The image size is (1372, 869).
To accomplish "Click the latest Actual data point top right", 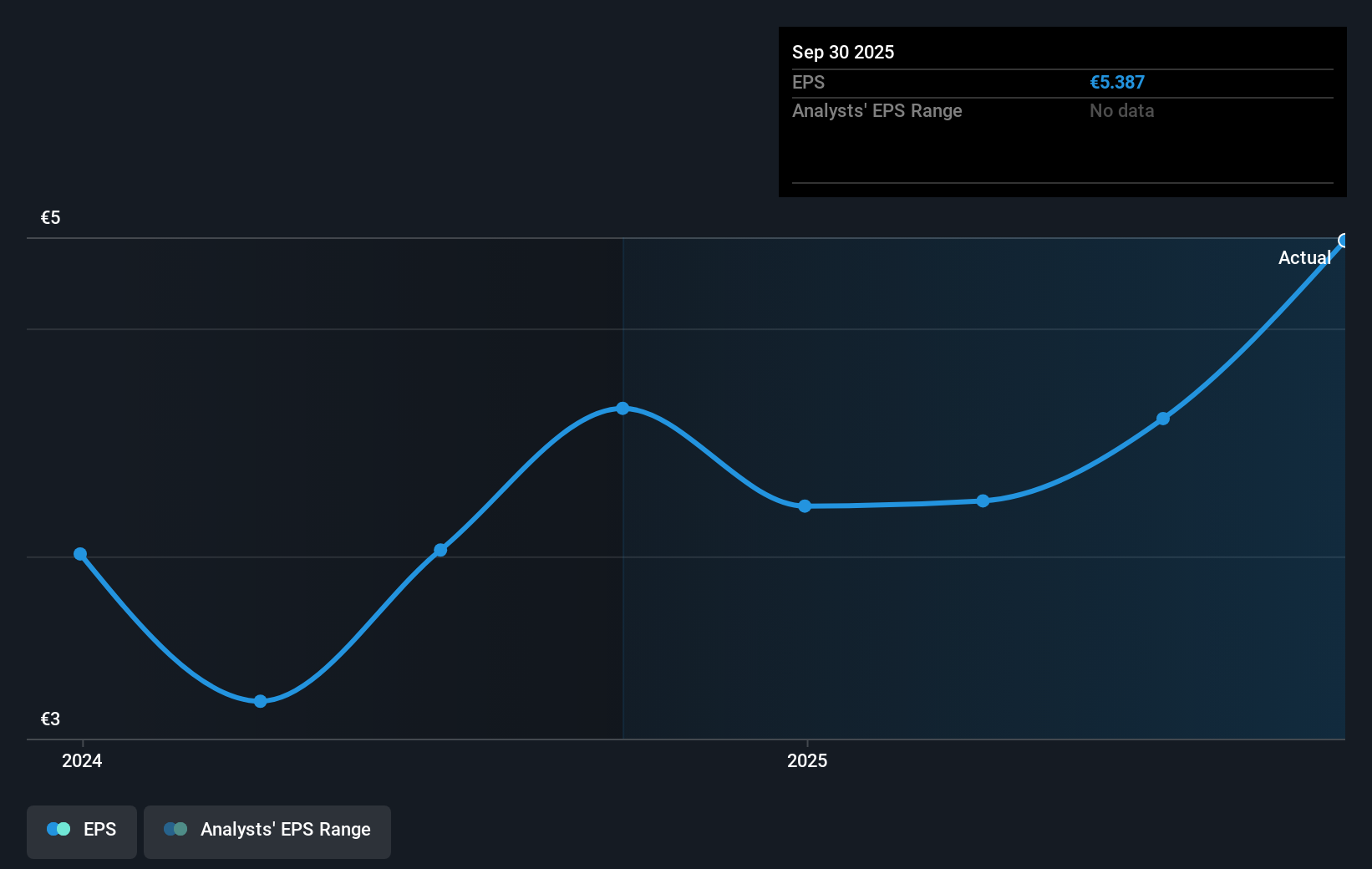I will [1344, 241].
